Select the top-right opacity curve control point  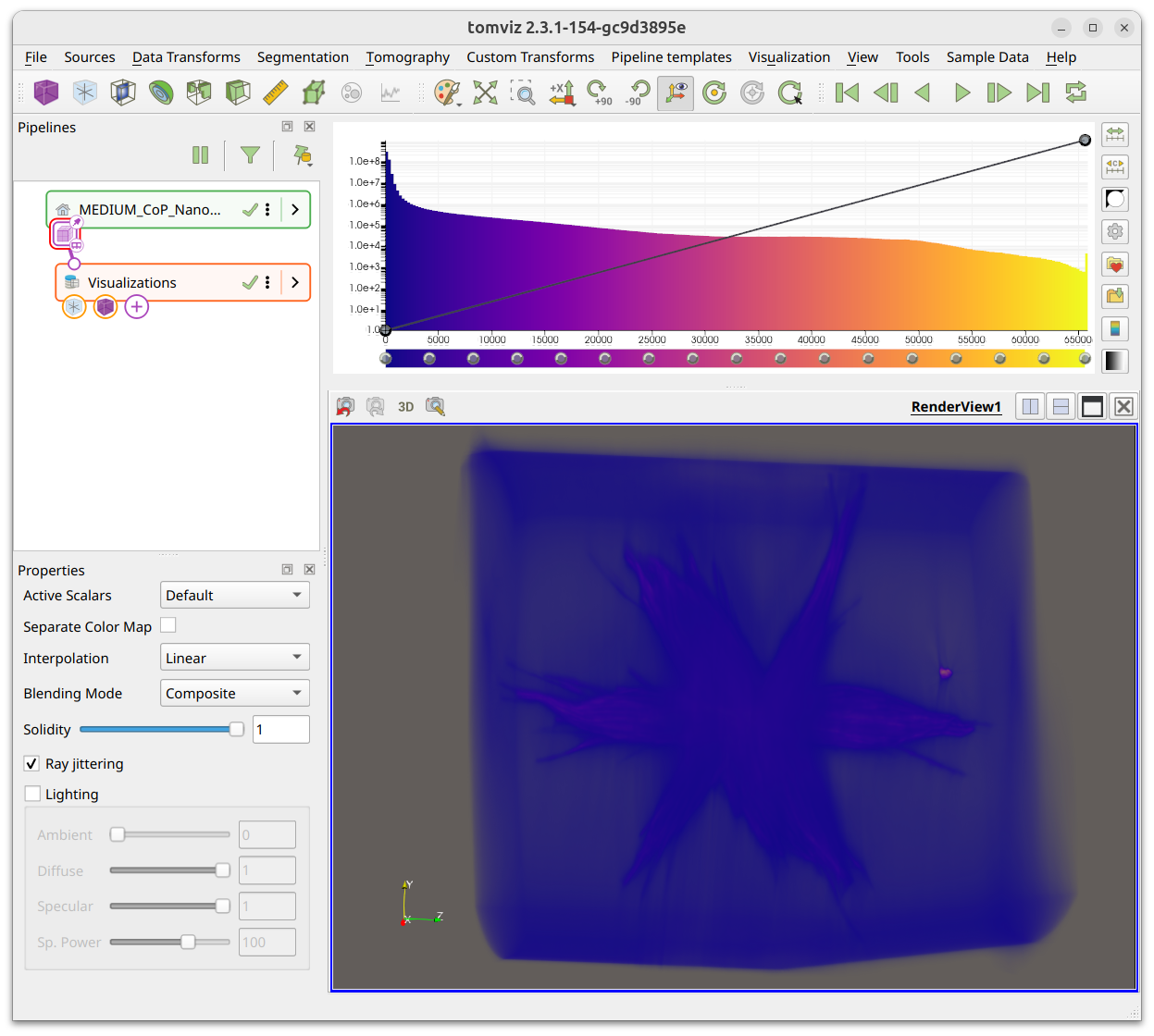(x=1085, y=141)
